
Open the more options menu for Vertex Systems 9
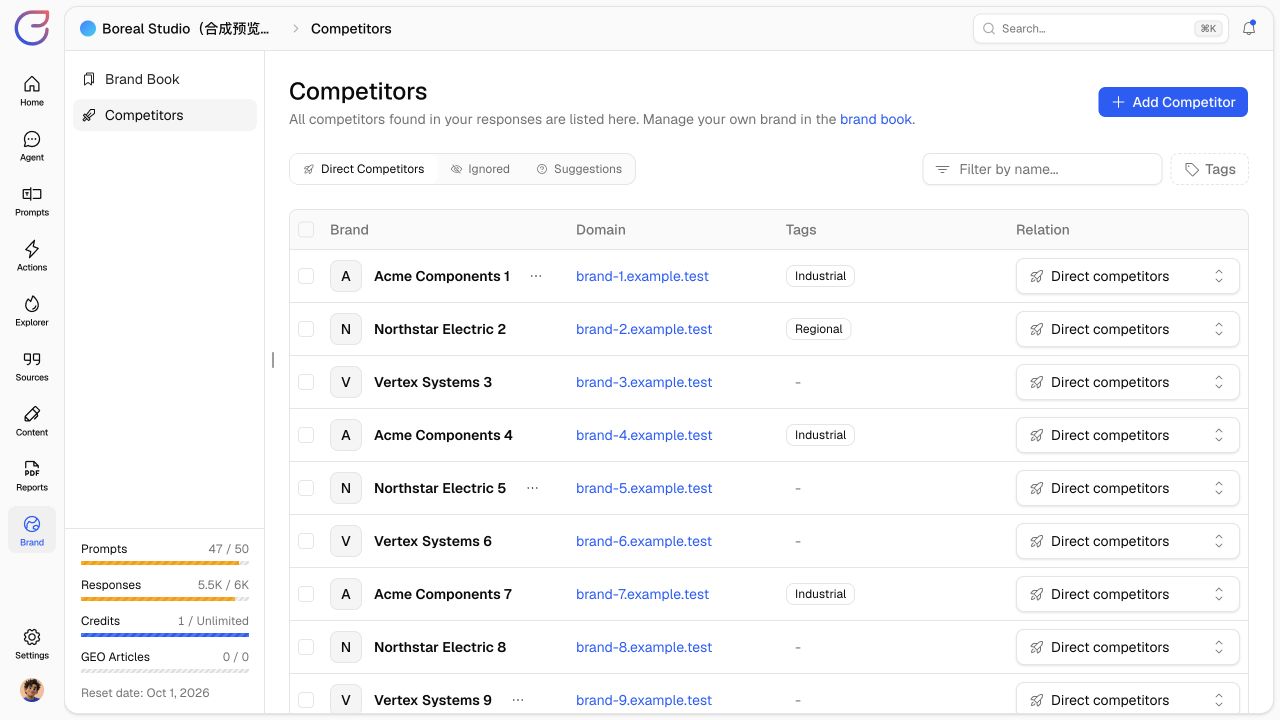point(518,700)
